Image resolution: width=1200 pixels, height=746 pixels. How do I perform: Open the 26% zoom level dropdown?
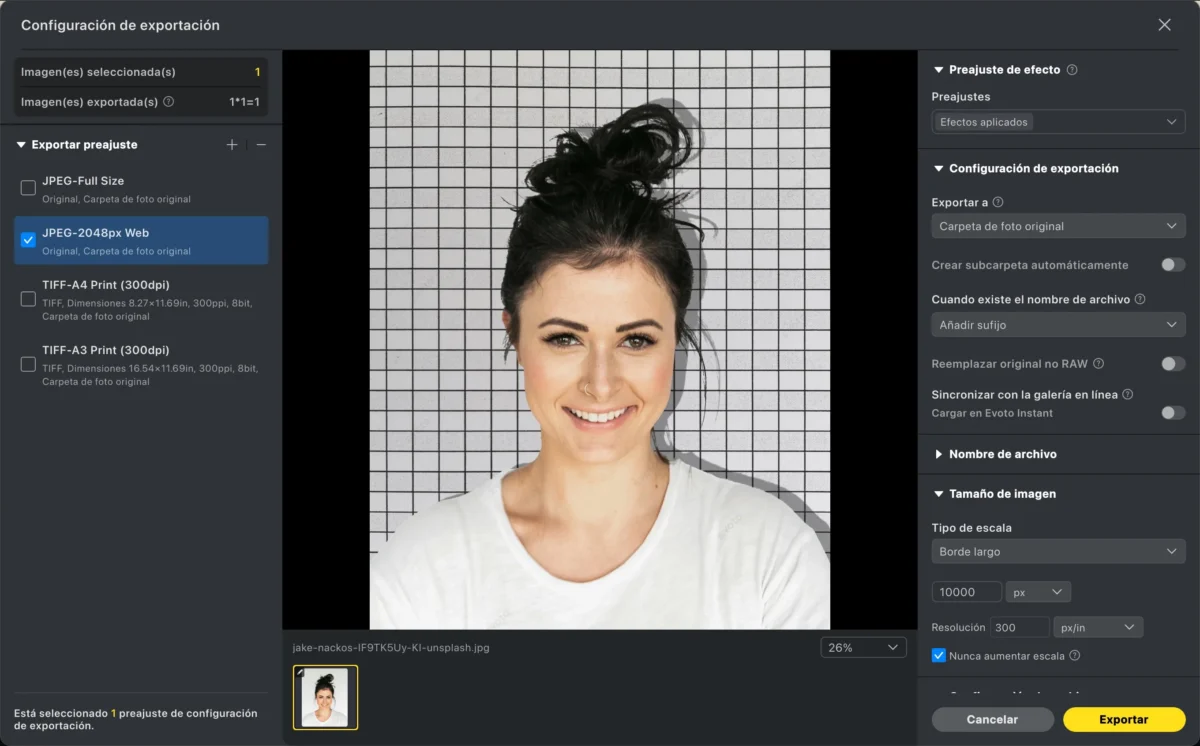tap(863, 648)
